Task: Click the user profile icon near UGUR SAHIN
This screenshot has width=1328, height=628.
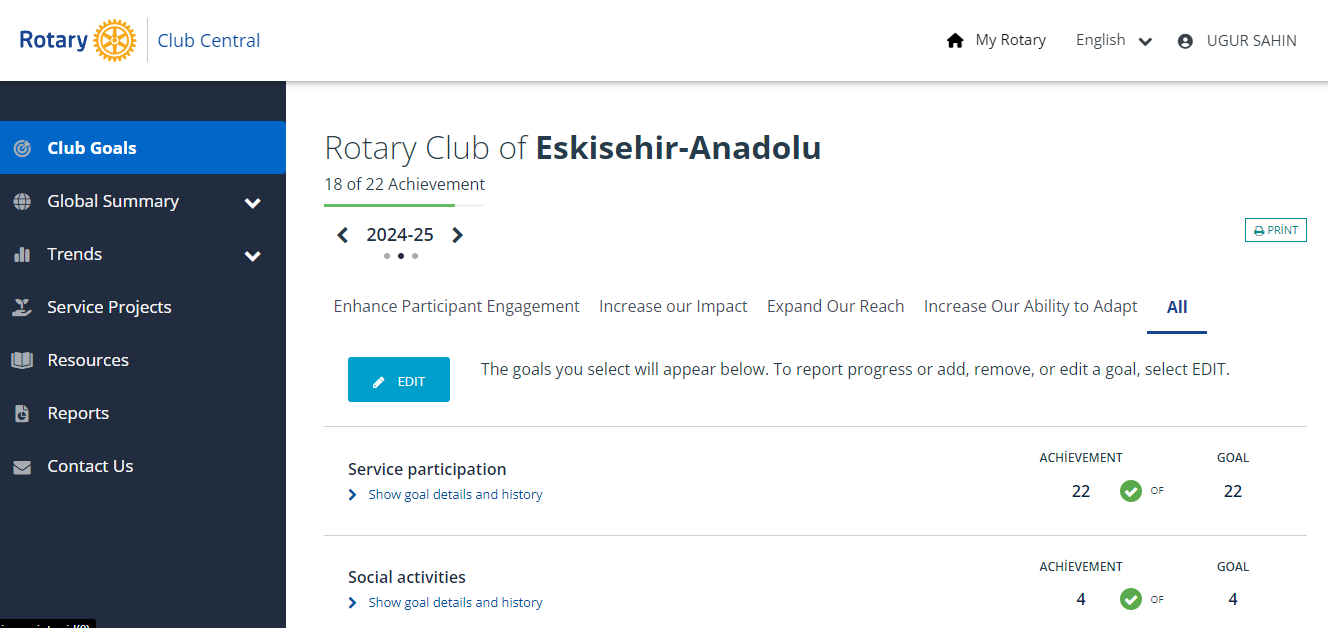Action: [1185, 41]
